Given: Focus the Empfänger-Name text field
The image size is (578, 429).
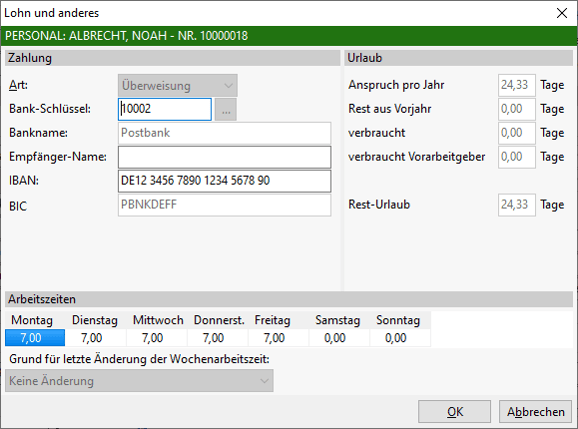Looking at the screenshot, I should 224,157.
